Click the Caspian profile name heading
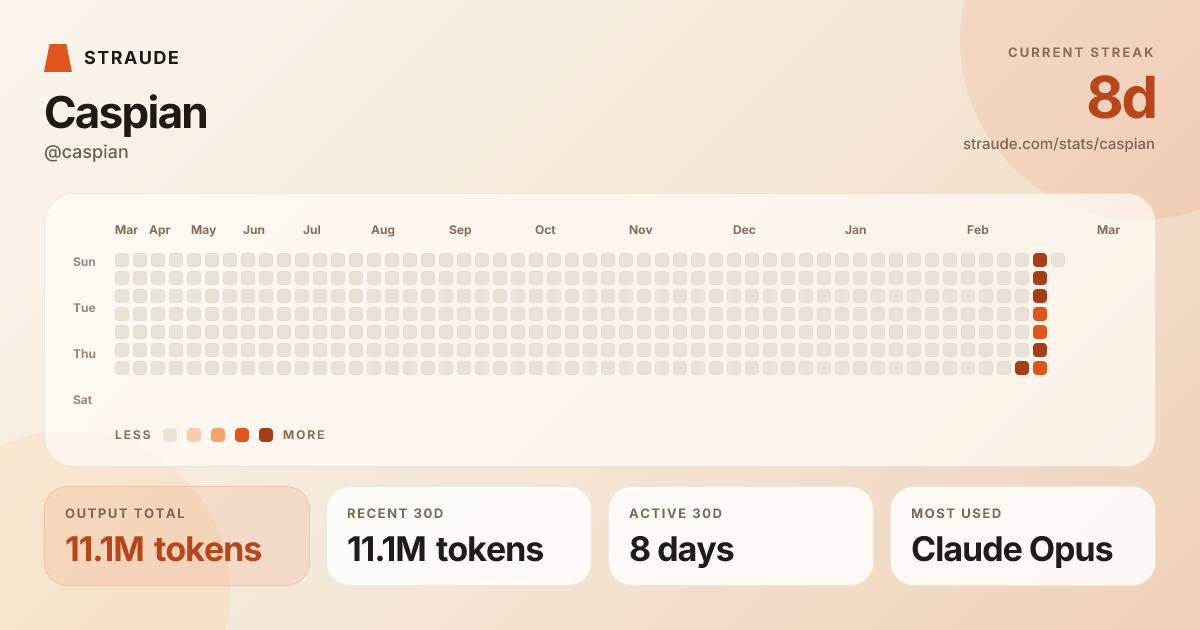The image size is (1200, 630). click(125, 113)
